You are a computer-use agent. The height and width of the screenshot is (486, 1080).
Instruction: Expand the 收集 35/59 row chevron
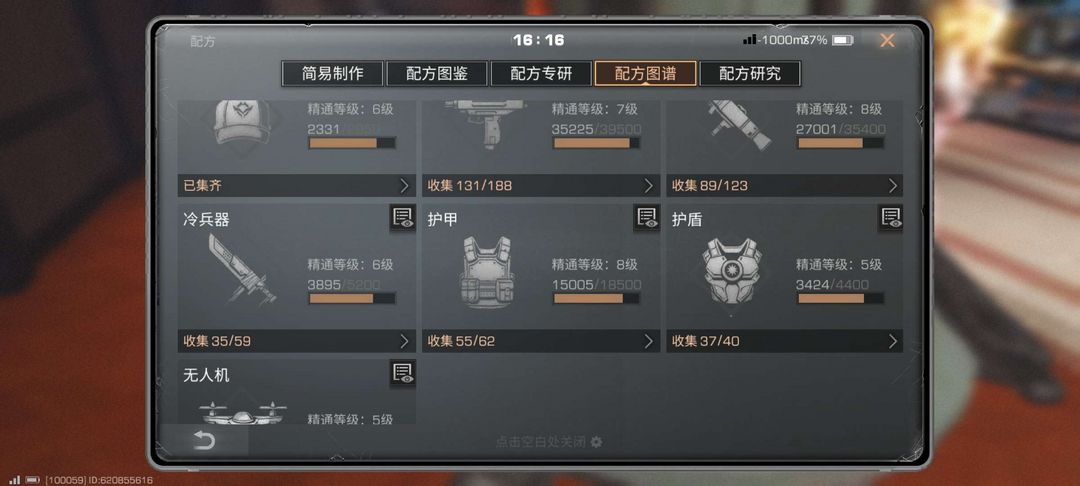pos(404,341)
